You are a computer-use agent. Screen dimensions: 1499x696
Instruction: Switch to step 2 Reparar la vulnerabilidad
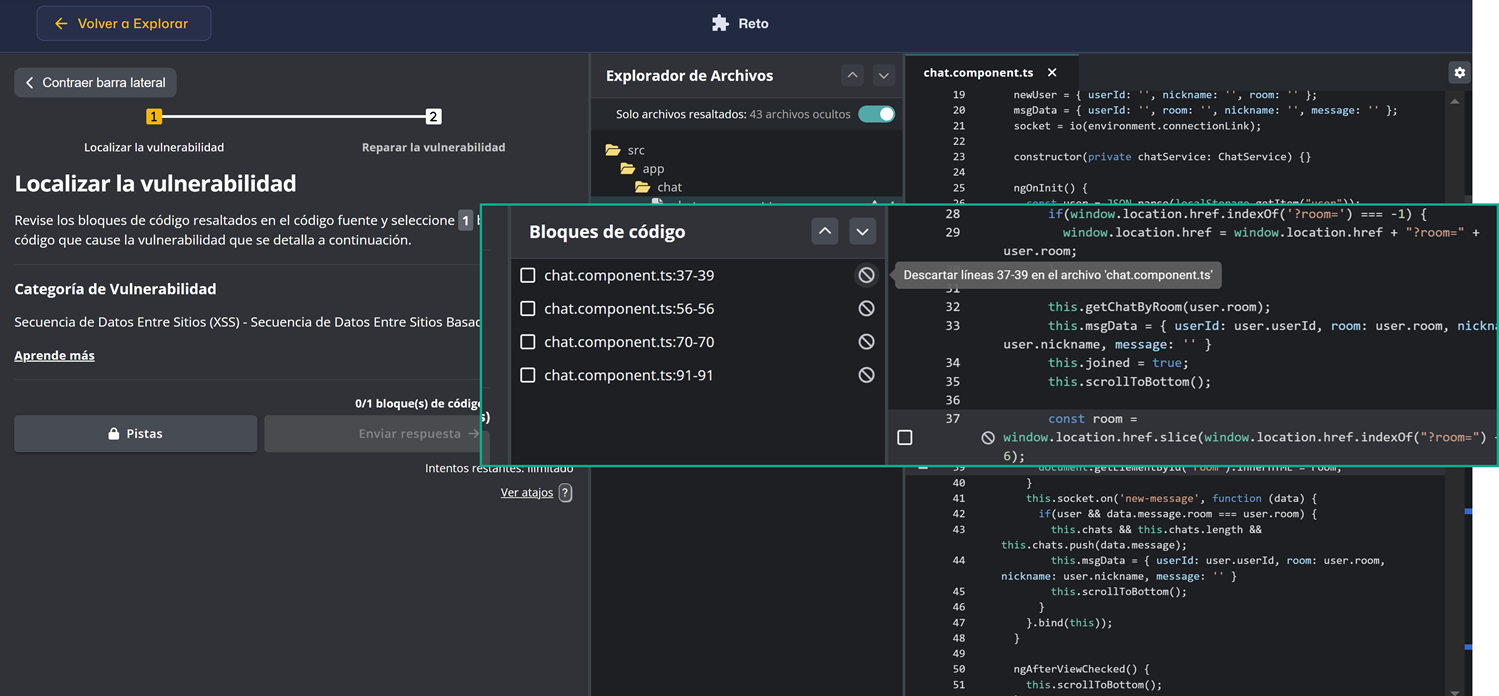[x=433, y=117]
